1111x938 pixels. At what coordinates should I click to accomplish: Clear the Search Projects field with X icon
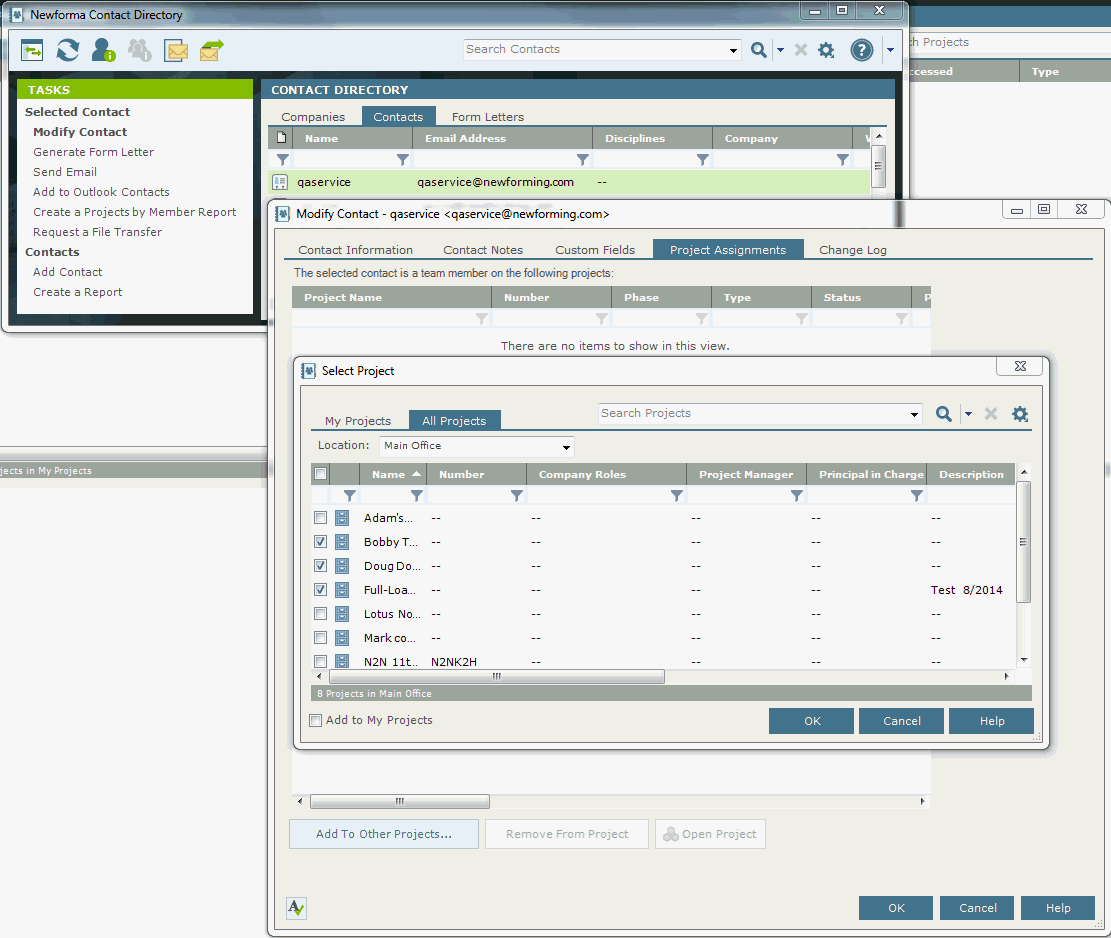click(x=991, y=414)
